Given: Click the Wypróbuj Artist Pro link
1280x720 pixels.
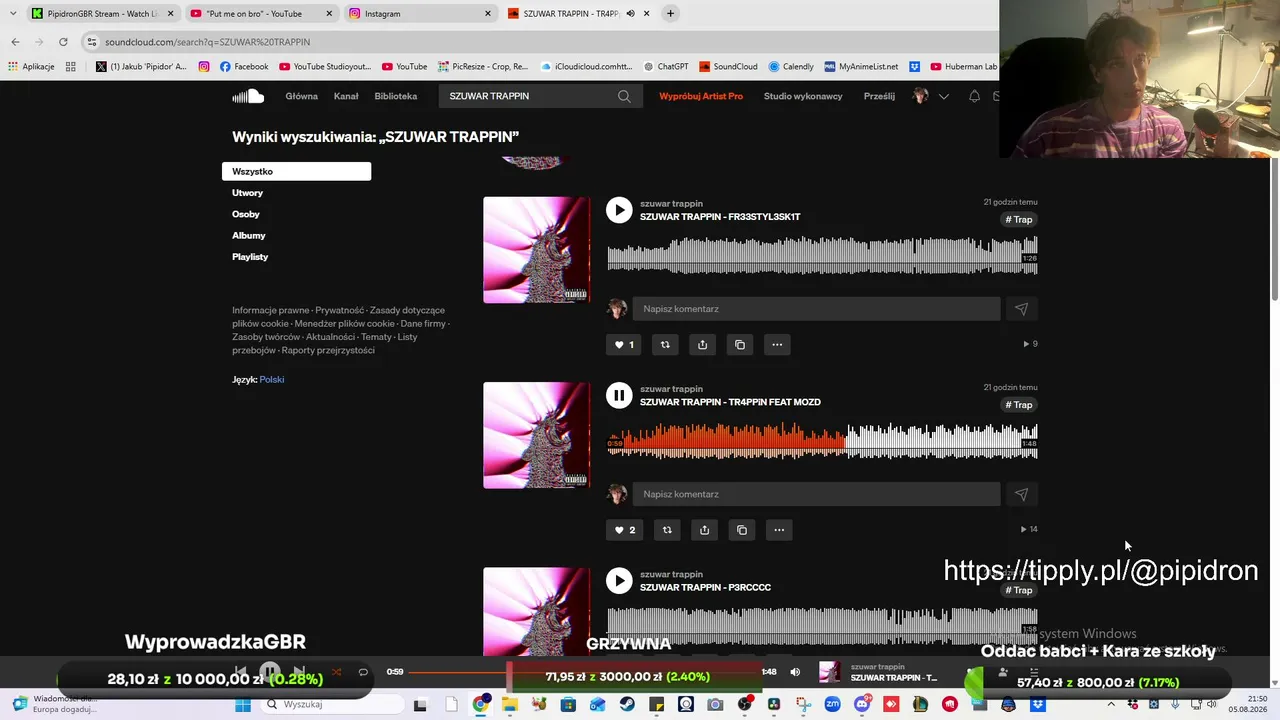Looking at the screenshot, I should [x=701, y=96].
